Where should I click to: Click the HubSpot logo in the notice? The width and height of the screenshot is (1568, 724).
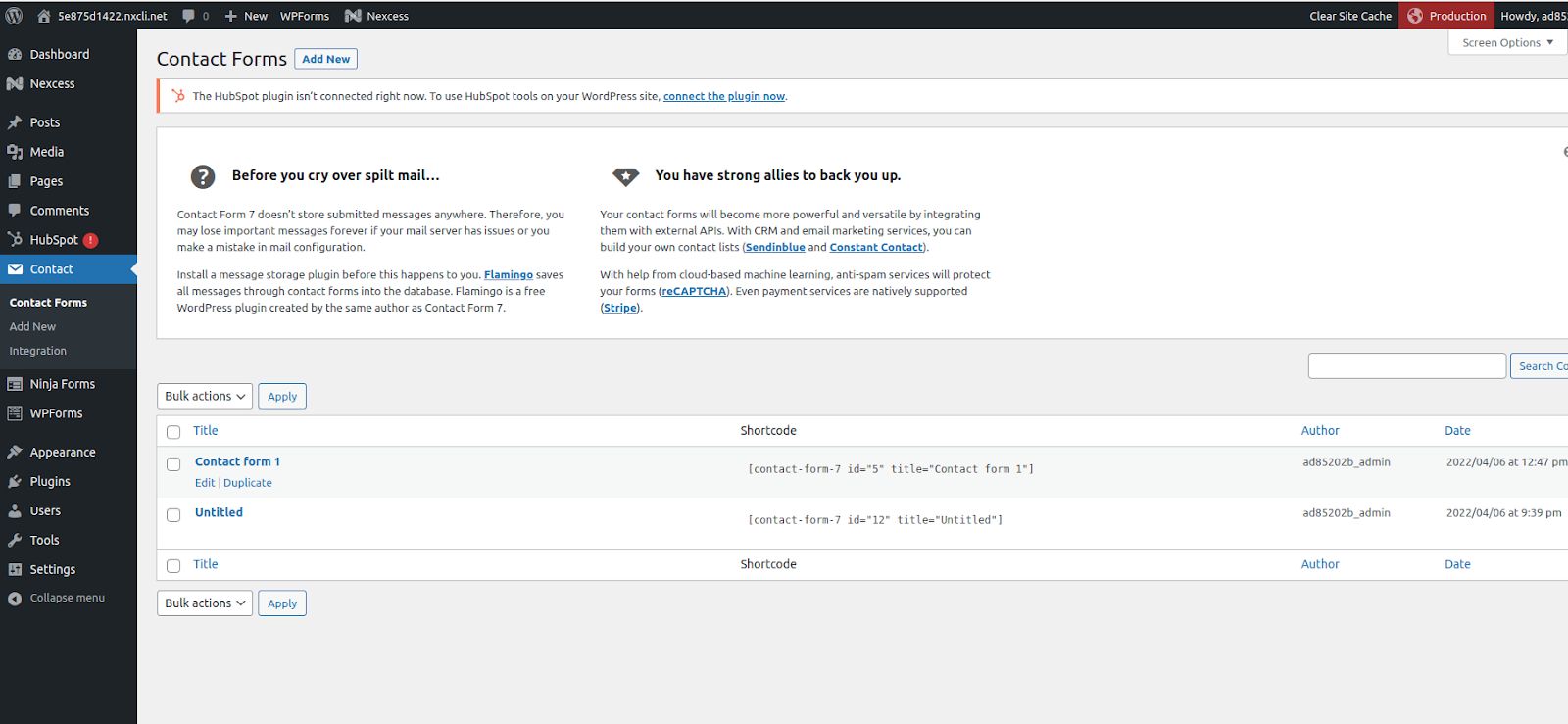point(178,96)
